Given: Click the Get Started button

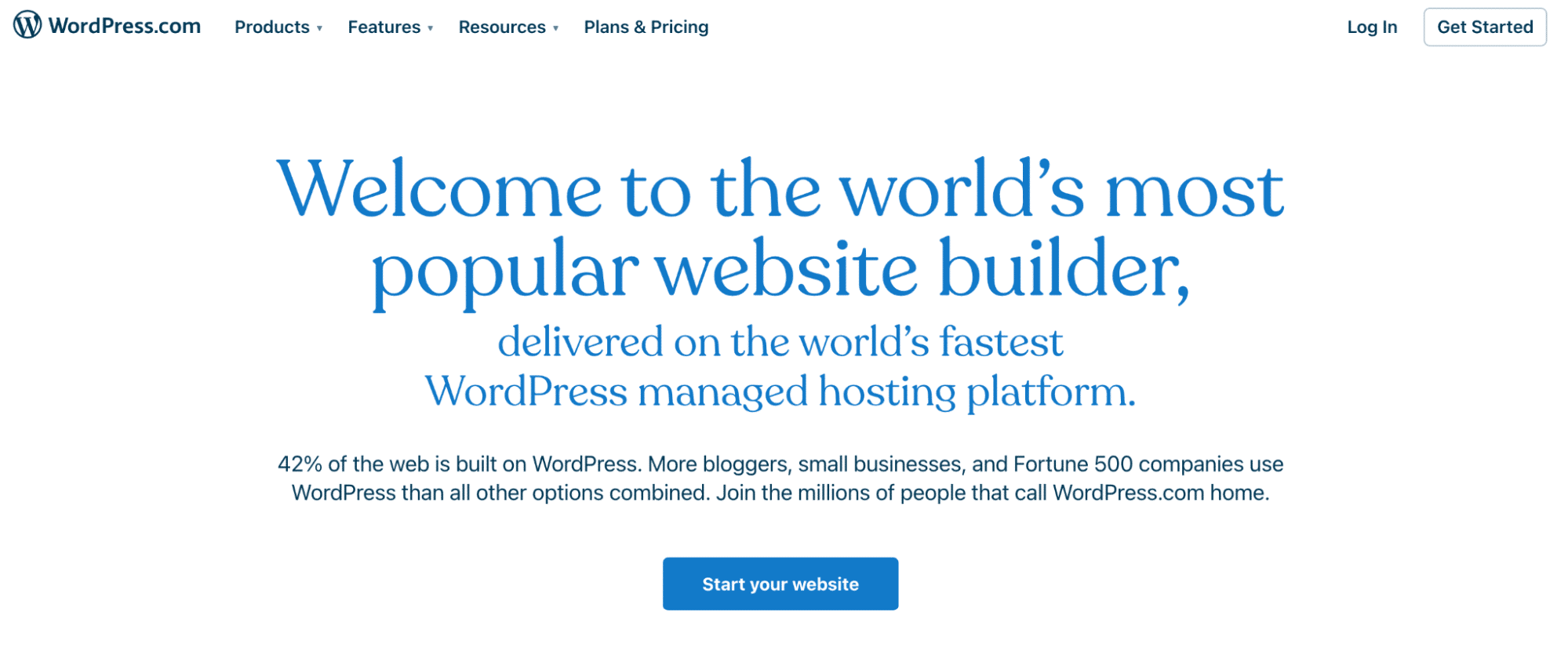Looking at the screenshot, I should click(1485, 27).
